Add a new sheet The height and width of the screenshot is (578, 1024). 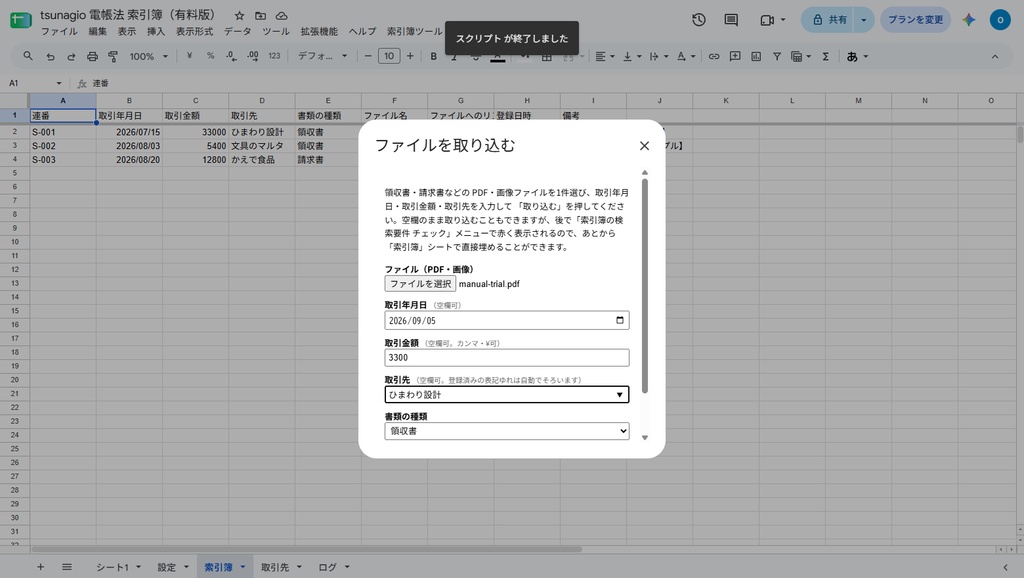tap(40, 567)
